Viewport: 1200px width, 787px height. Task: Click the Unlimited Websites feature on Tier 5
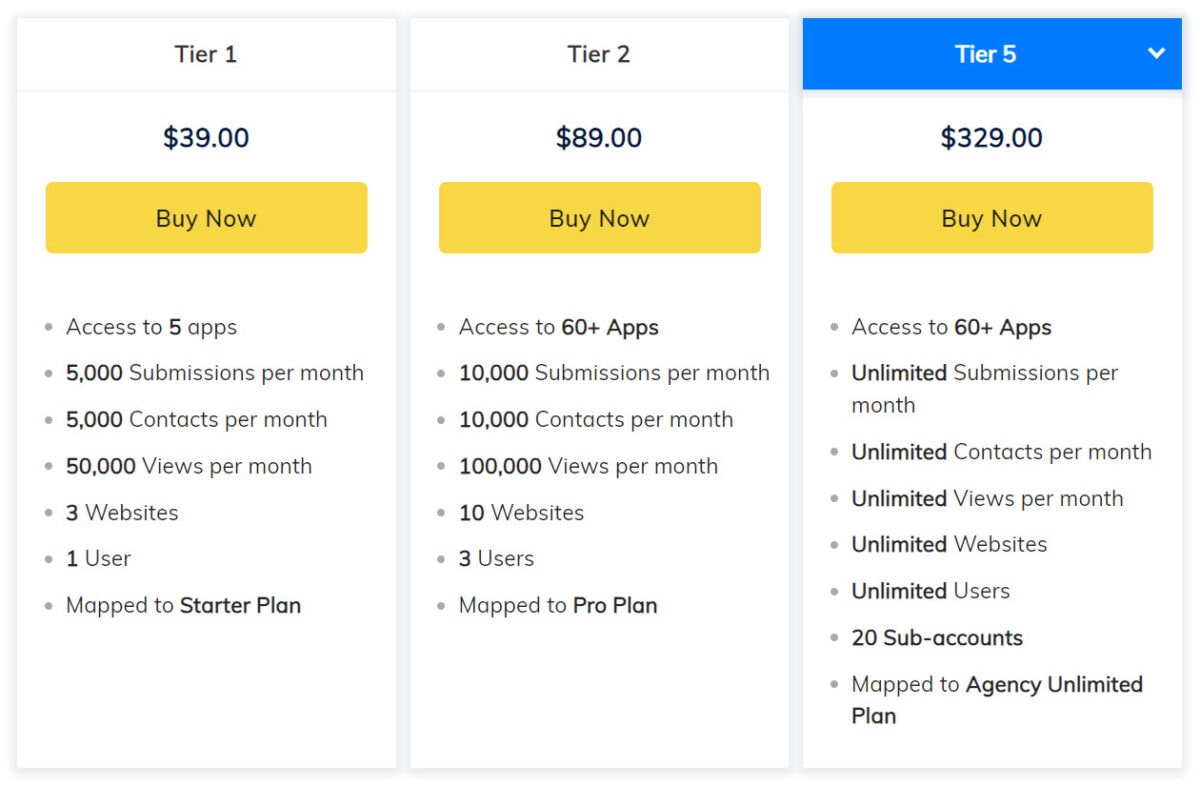949,544
